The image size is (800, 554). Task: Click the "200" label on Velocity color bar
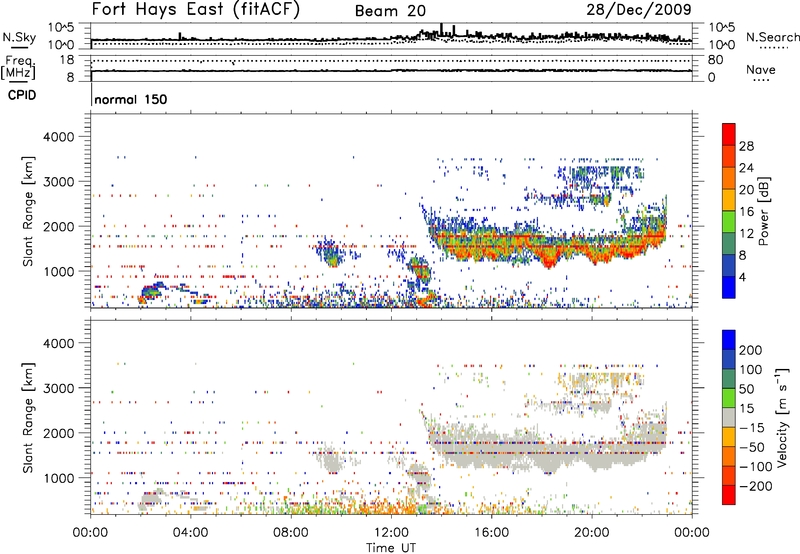pyautogui.click(x=751, y=350)
